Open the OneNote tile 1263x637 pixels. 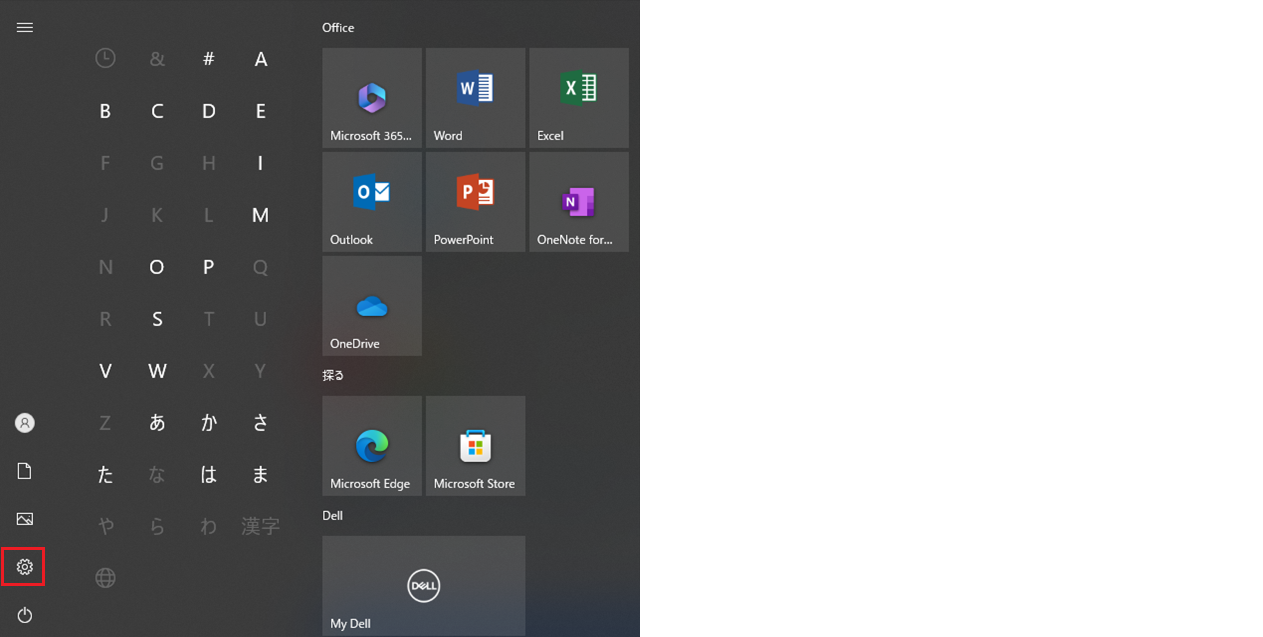[579, 202]
